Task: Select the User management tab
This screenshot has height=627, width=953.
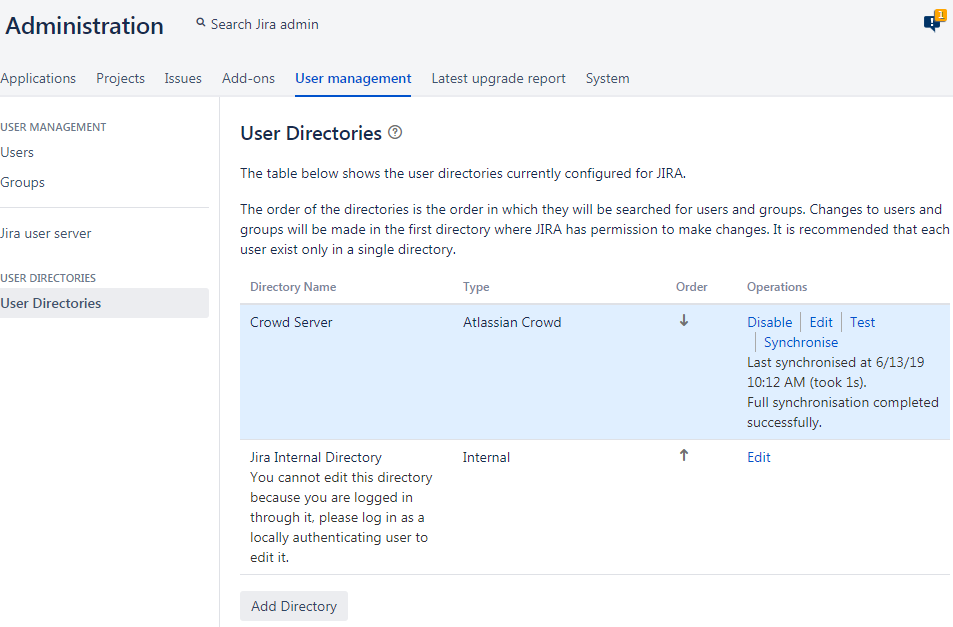Action: pos(353,78)
